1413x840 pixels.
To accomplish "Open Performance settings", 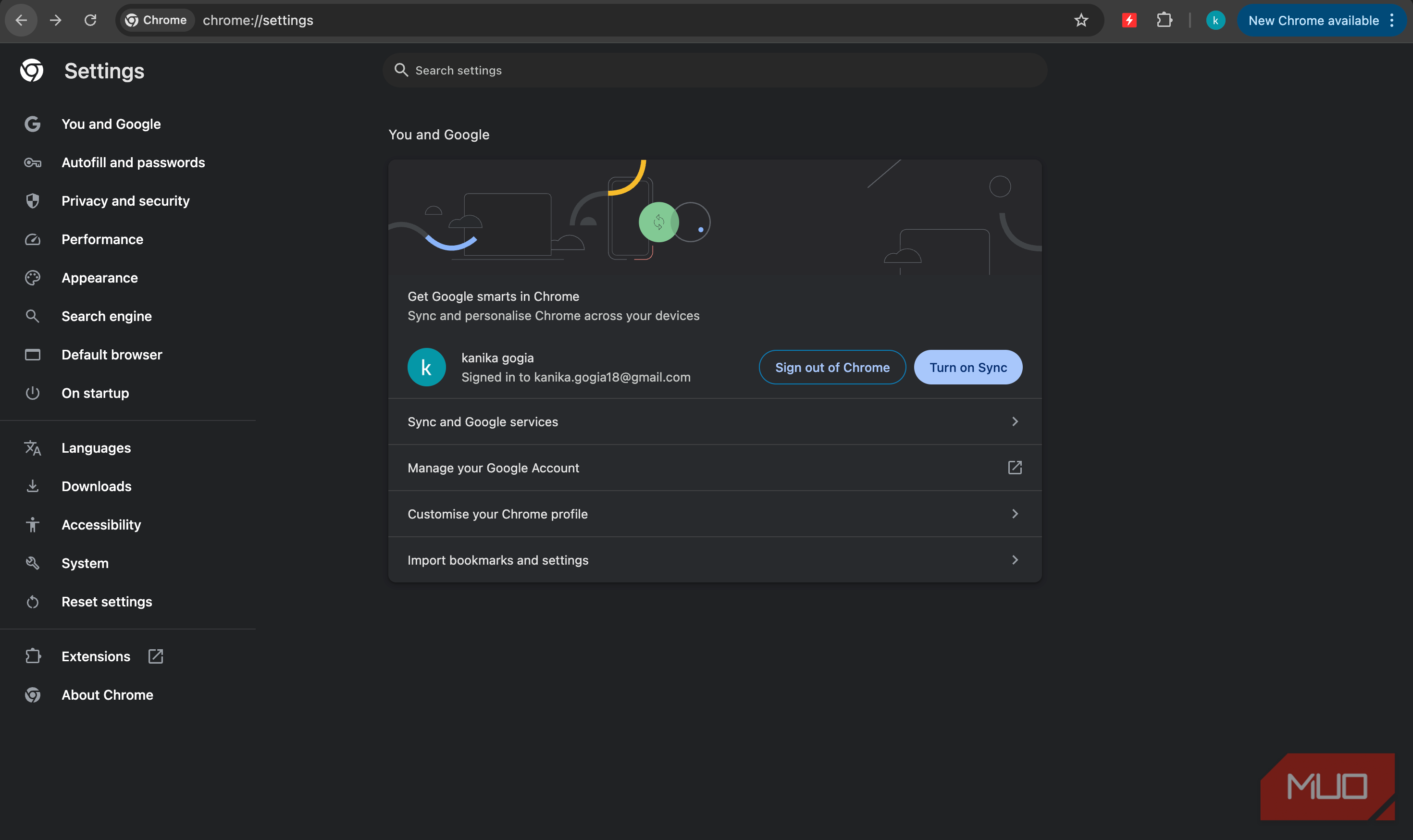I will tap(102, 239).
